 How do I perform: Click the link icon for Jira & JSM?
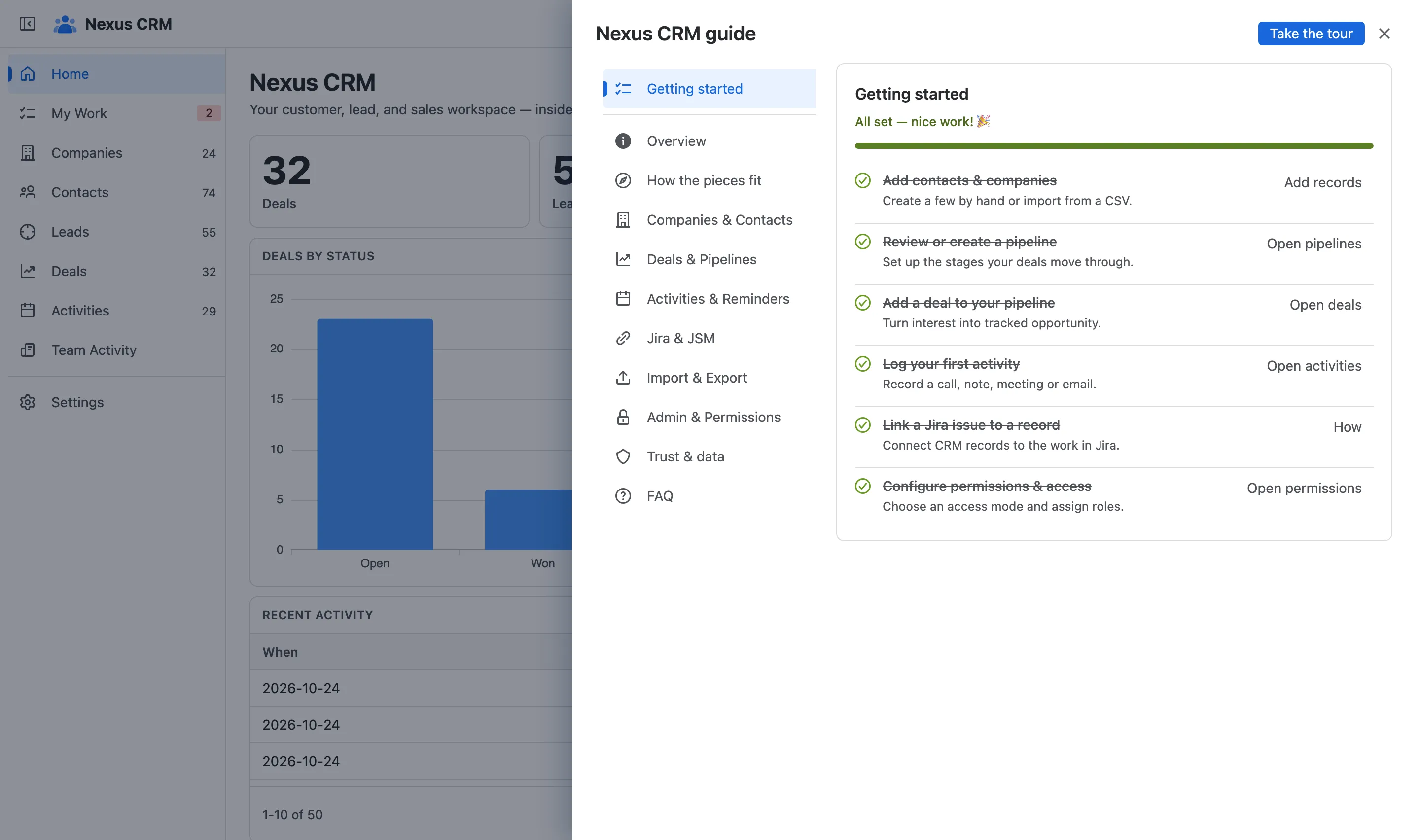623,338
